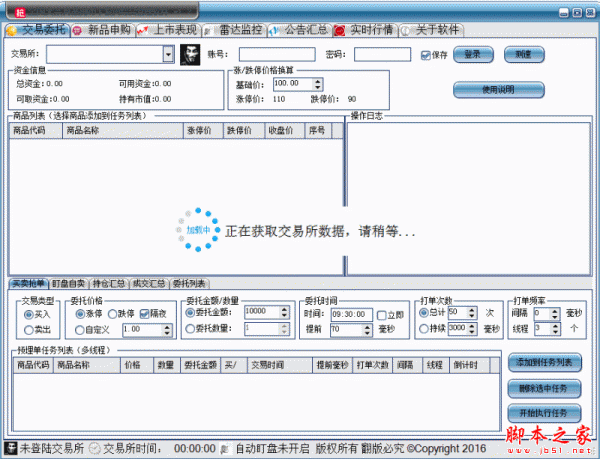Open the 上市表现 tab
The image size is (600, 459).
click(168, 30)
